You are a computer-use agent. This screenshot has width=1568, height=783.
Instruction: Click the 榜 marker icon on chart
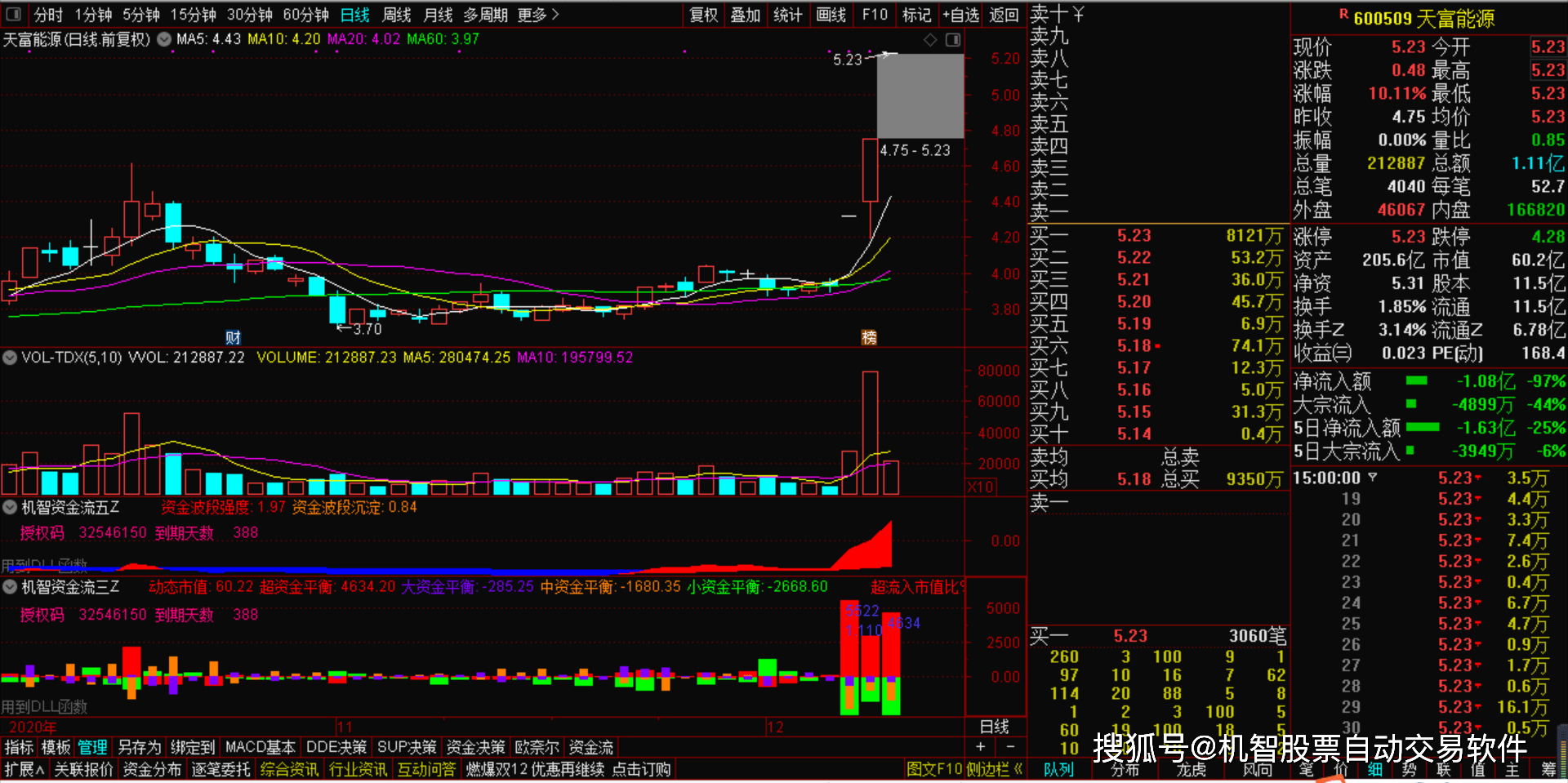pyautogui.click(x=869, y=337)
